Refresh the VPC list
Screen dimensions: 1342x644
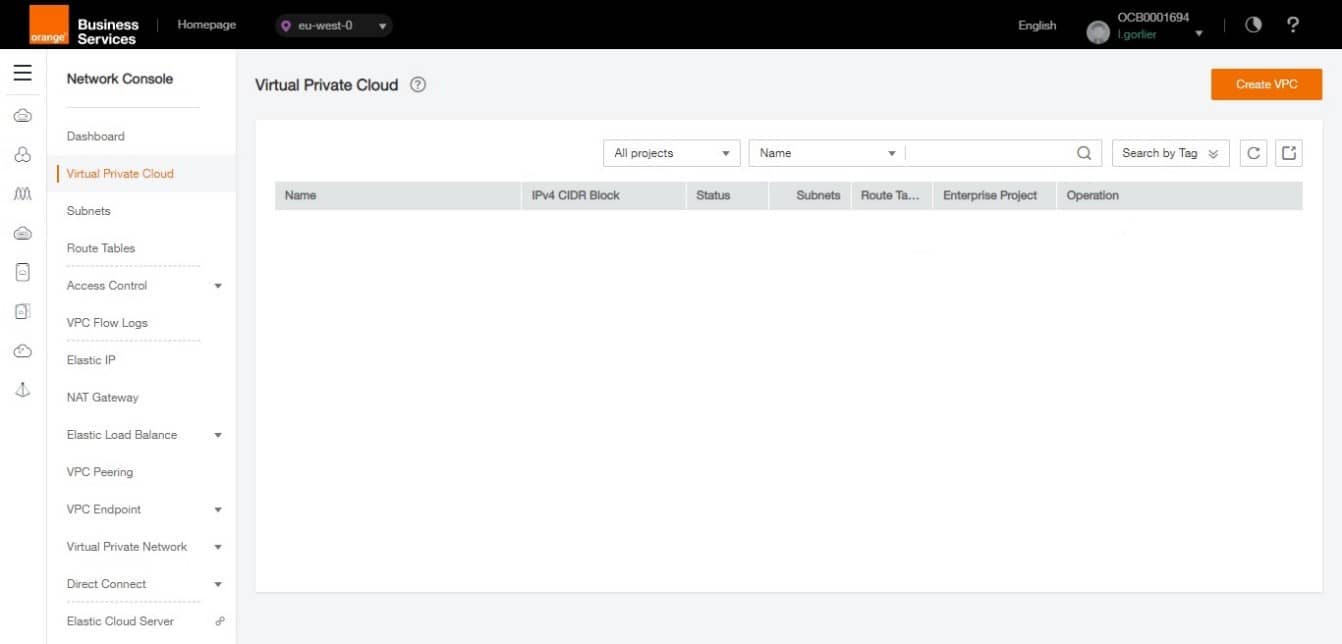tap(1253, 153)
